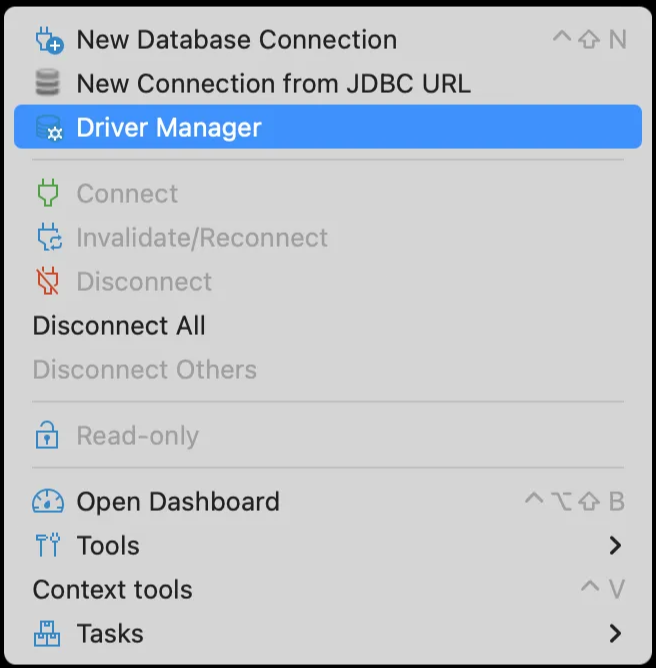Click the green Connect plug icon
The height and width of the screenshot is (668, 656).
tap(48, 194)
